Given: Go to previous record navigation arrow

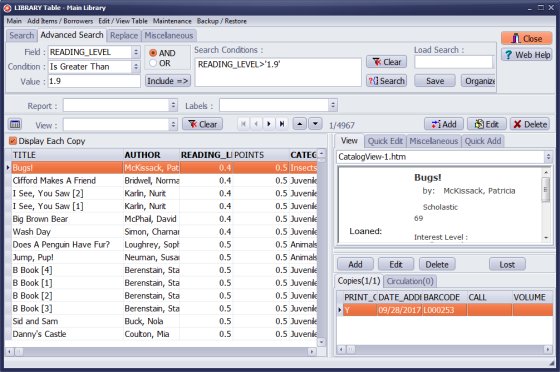Looking at the screenshot, I should pos(256,124).
